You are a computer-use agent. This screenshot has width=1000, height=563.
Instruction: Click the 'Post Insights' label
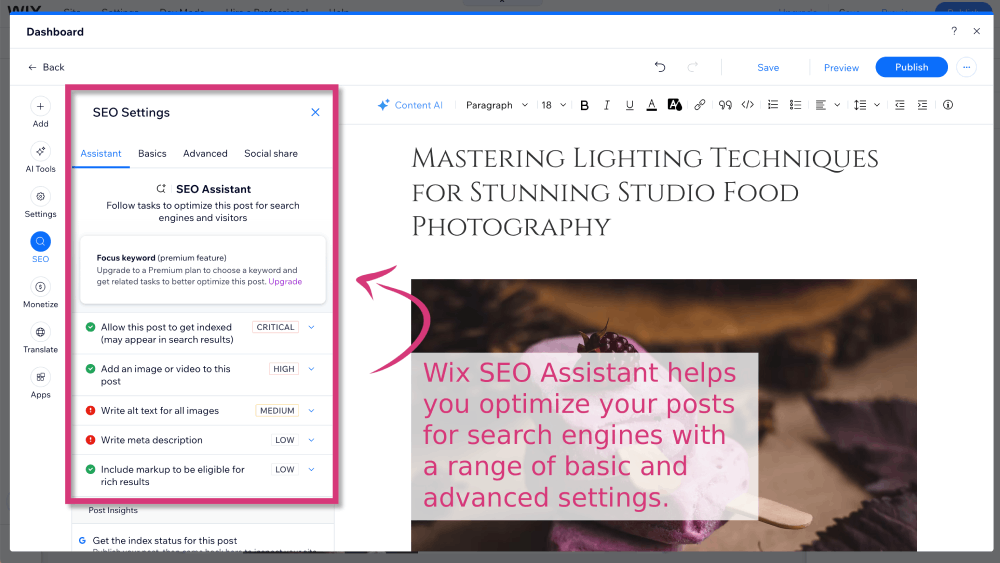pos(113,510)
